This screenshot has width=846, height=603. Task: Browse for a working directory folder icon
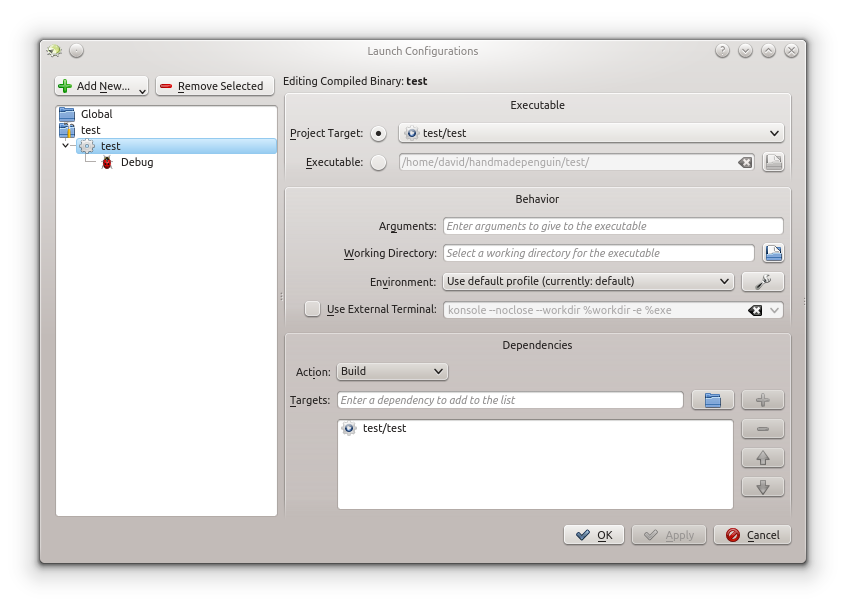click(x=773, y=253)
